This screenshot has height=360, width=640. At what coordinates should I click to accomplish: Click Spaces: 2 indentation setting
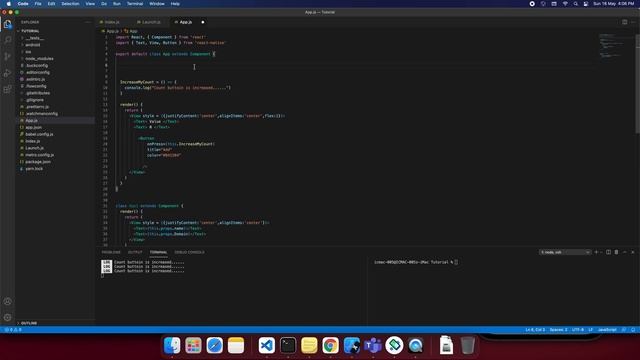(558, 330)
